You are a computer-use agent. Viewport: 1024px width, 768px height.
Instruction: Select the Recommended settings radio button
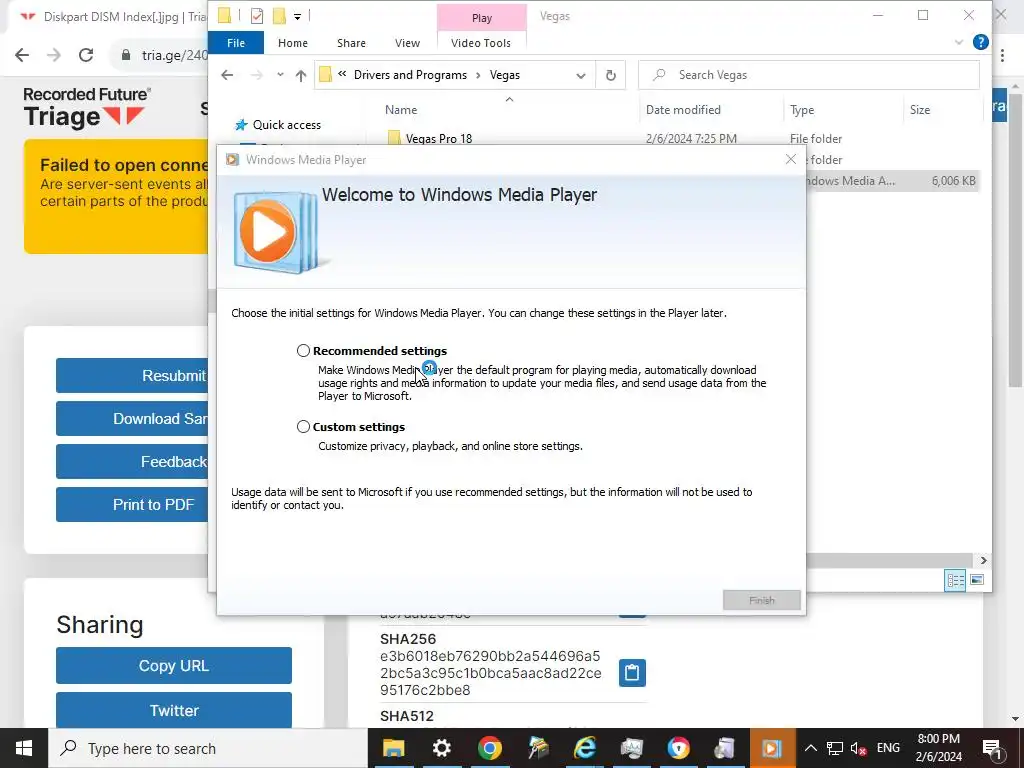pyautogui.click(x=303, y=351)
